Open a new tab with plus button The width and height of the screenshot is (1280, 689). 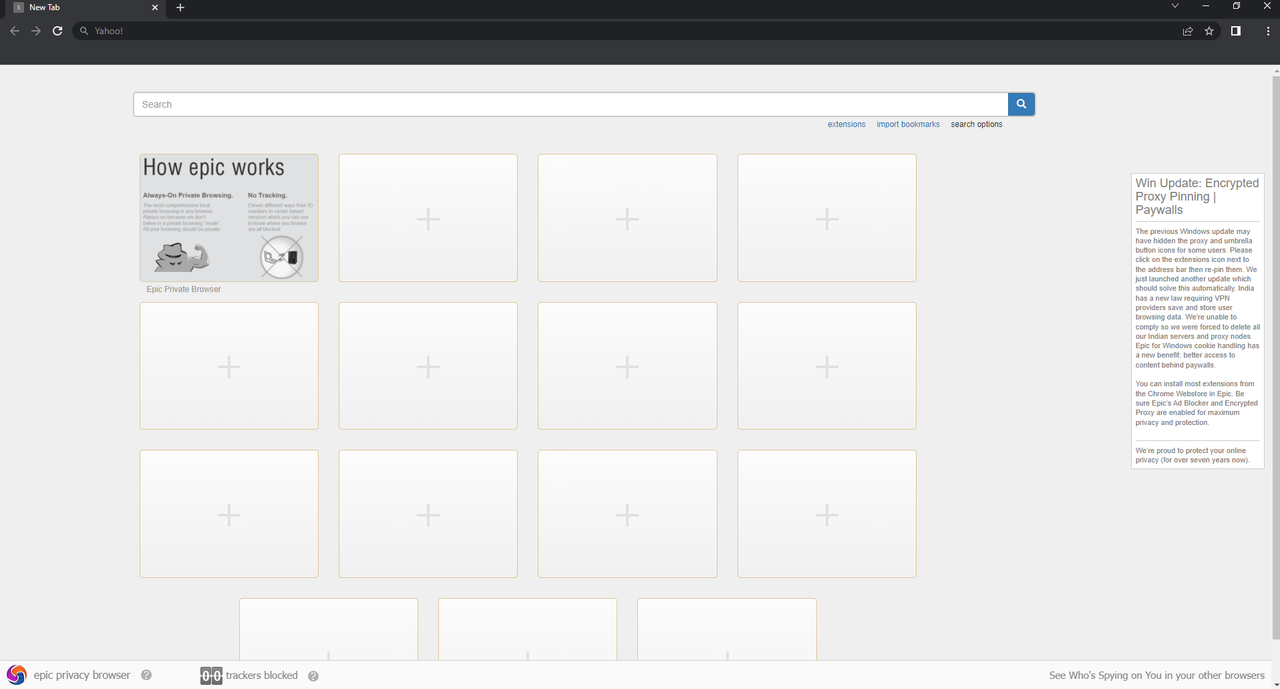pyautogui.click(x=180, y=7)
